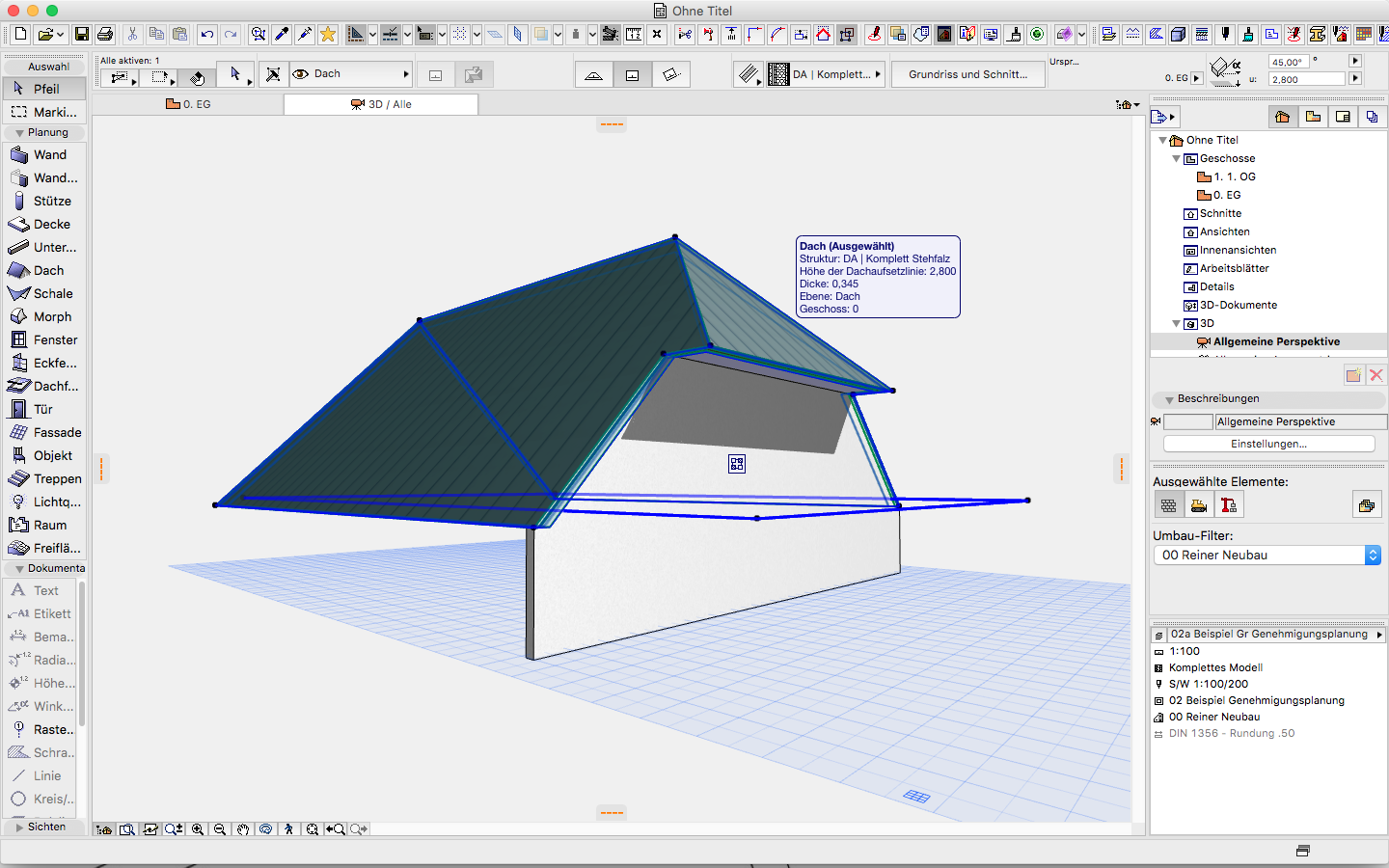
Task: Select the Tür (door) tool
Action: [44, 409]
